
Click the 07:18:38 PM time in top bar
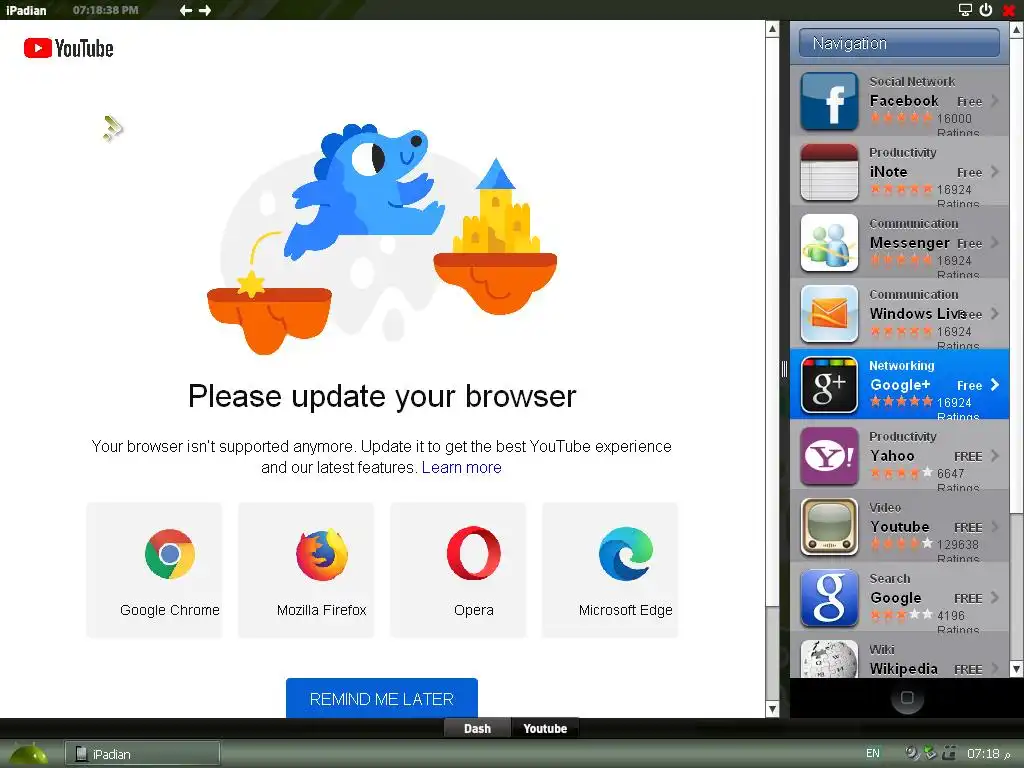[106, 10]
